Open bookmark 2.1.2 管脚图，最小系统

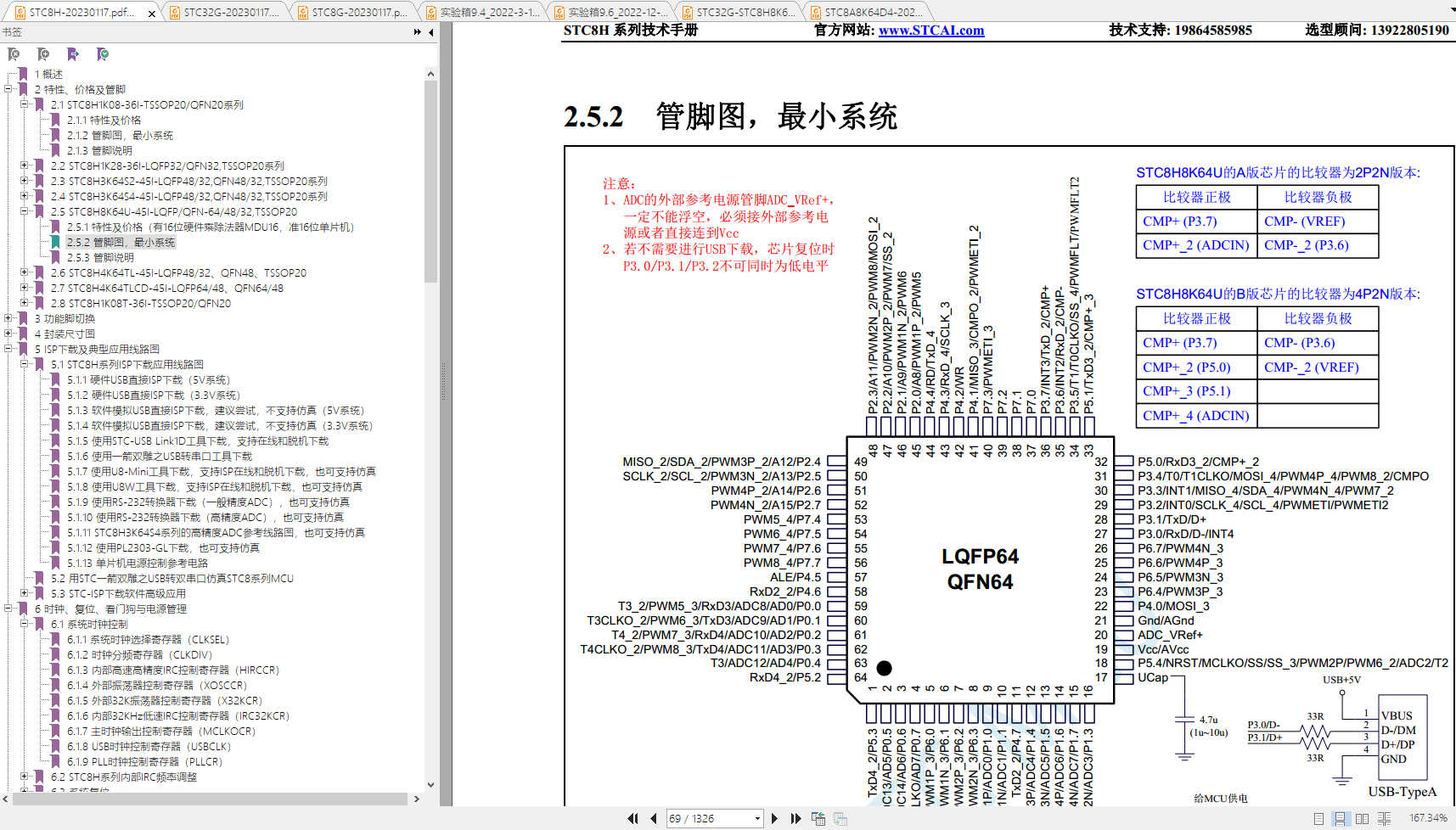click(x=120, y=135)
